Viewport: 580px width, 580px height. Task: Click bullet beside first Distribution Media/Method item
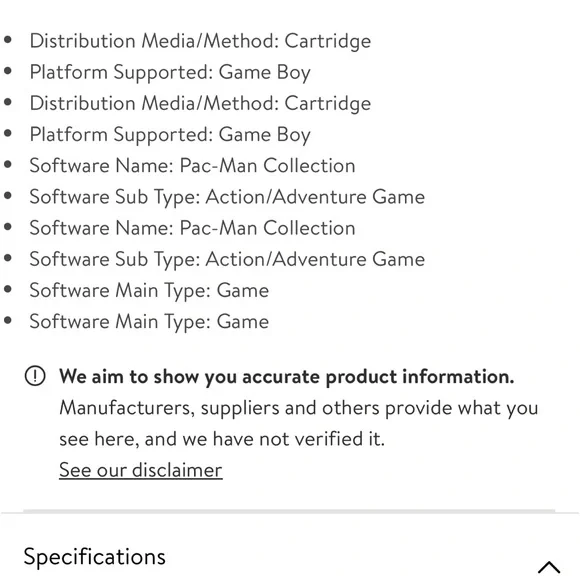tap(8, 39)
